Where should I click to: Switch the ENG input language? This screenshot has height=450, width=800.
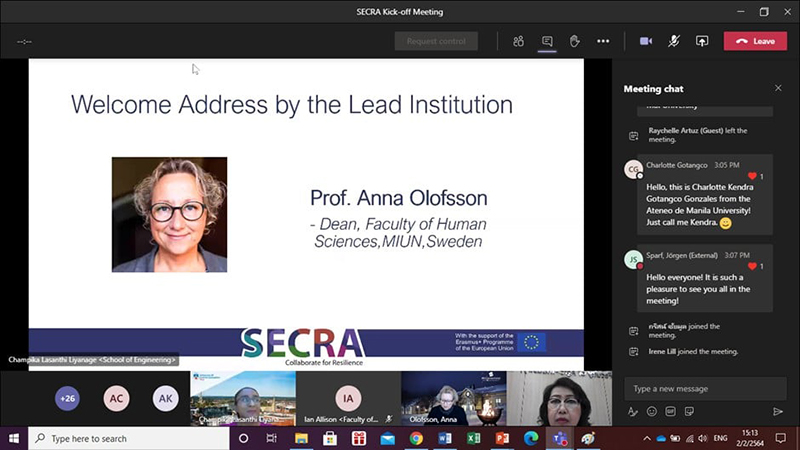(x=720, y=438)
